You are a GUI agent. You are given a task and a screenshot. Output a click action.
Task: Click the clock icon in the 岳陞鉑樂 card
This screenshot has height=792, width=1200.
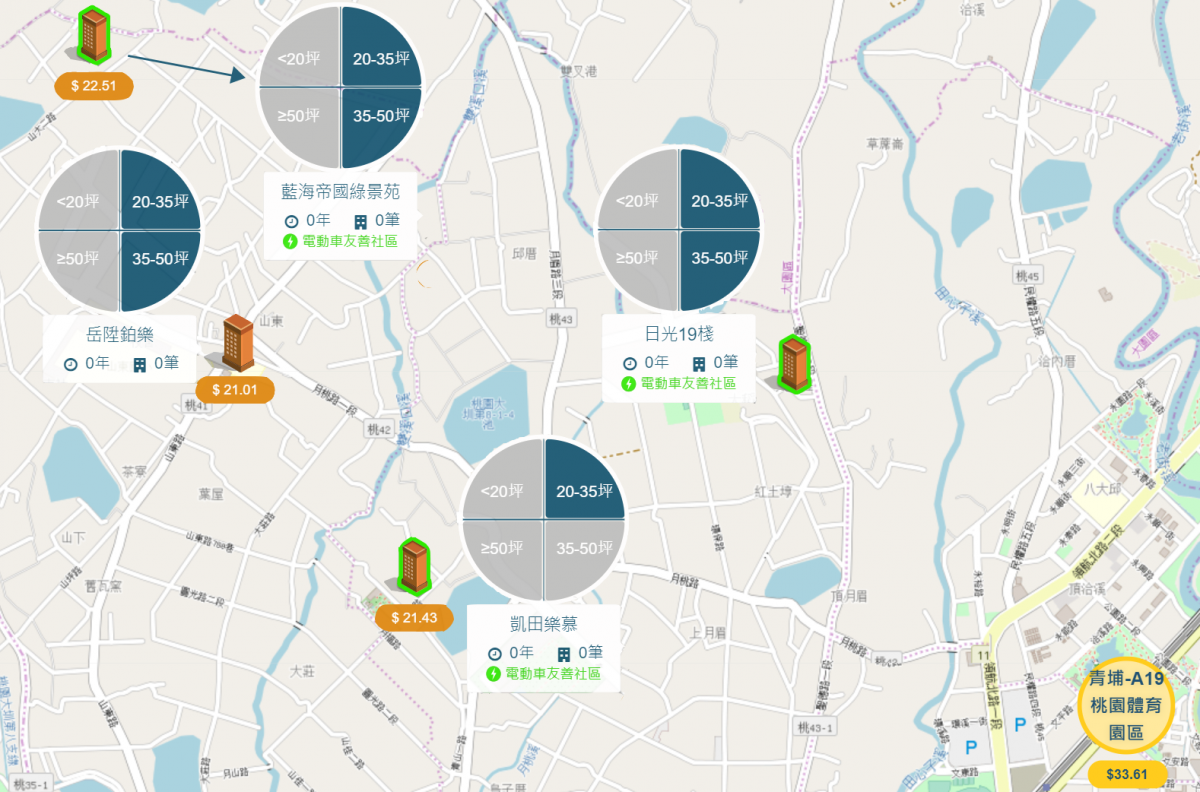[x=70, y=364]
